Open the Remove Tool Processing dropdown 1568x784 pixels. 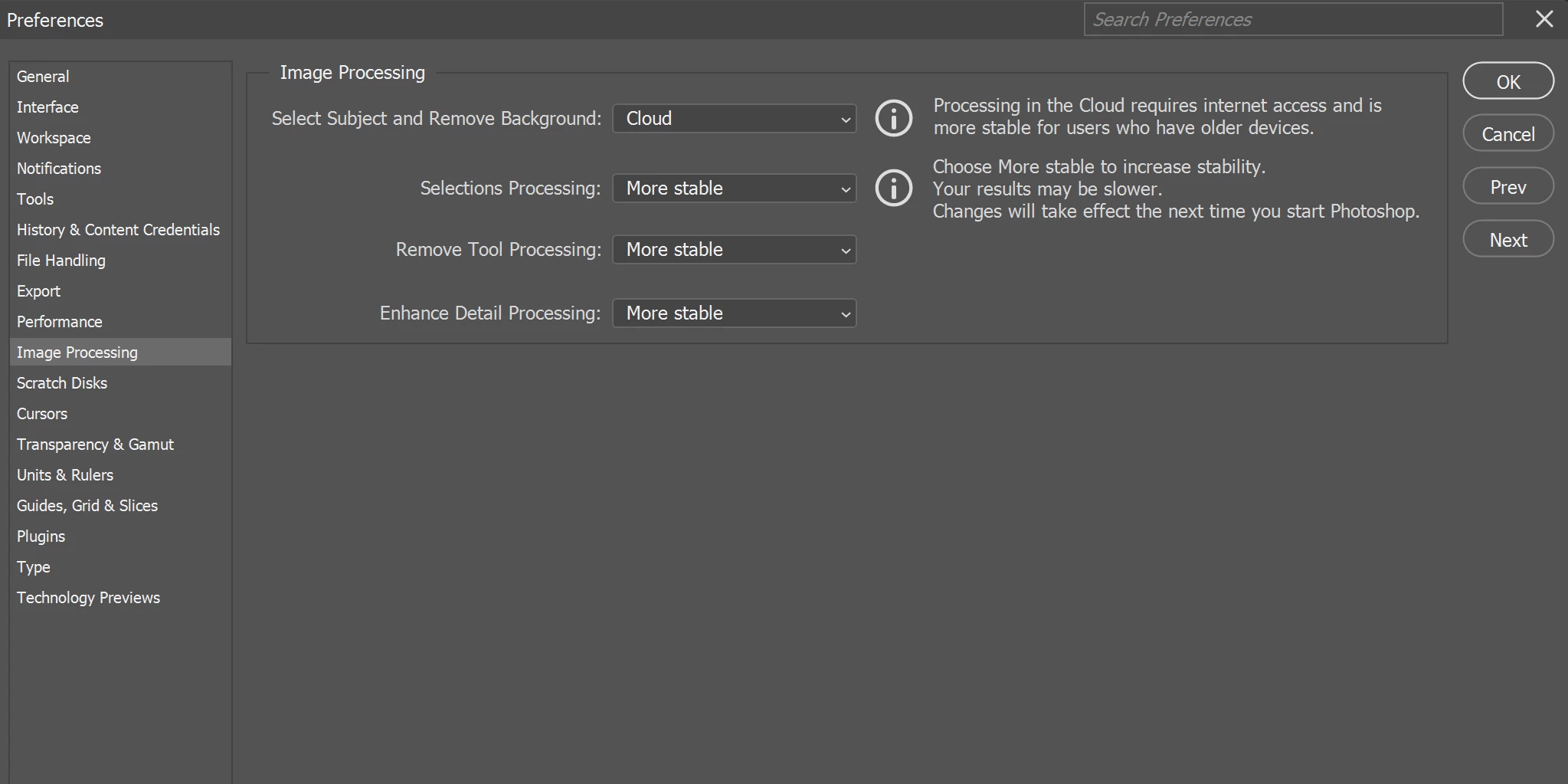tap(734, 250)
